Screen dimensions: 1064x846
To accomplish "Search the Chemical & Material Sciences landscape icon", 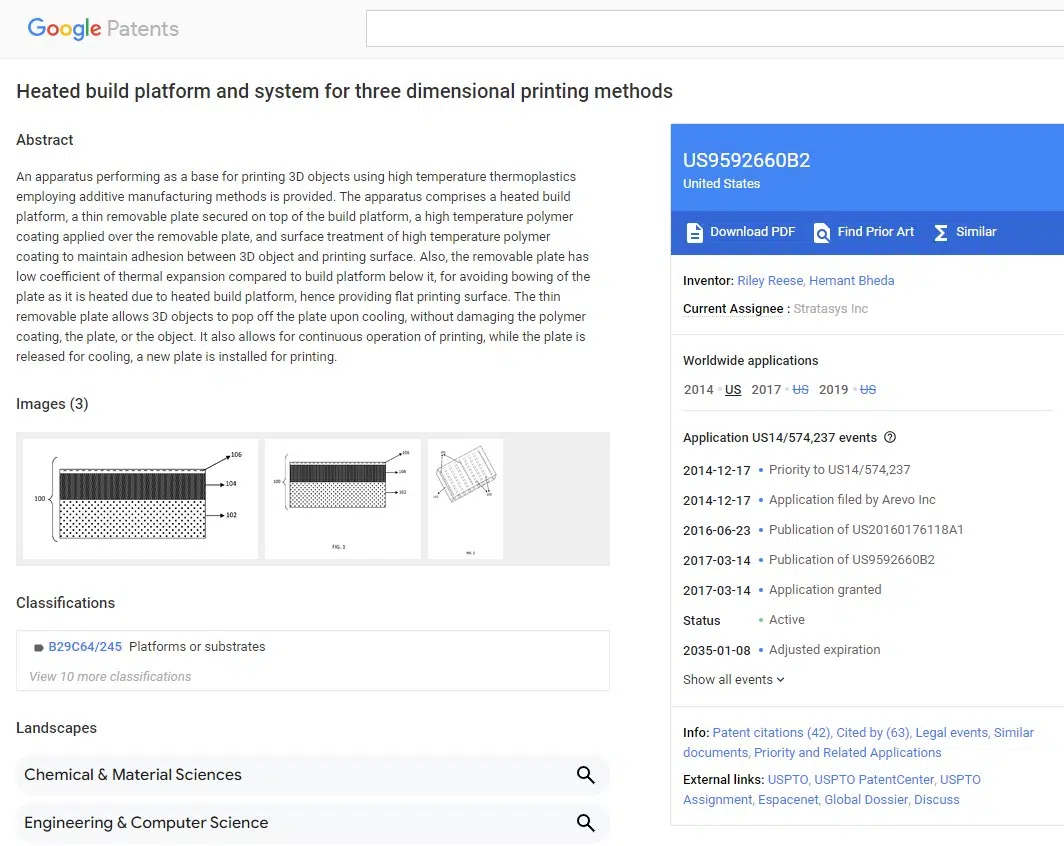I will [586, 775].
